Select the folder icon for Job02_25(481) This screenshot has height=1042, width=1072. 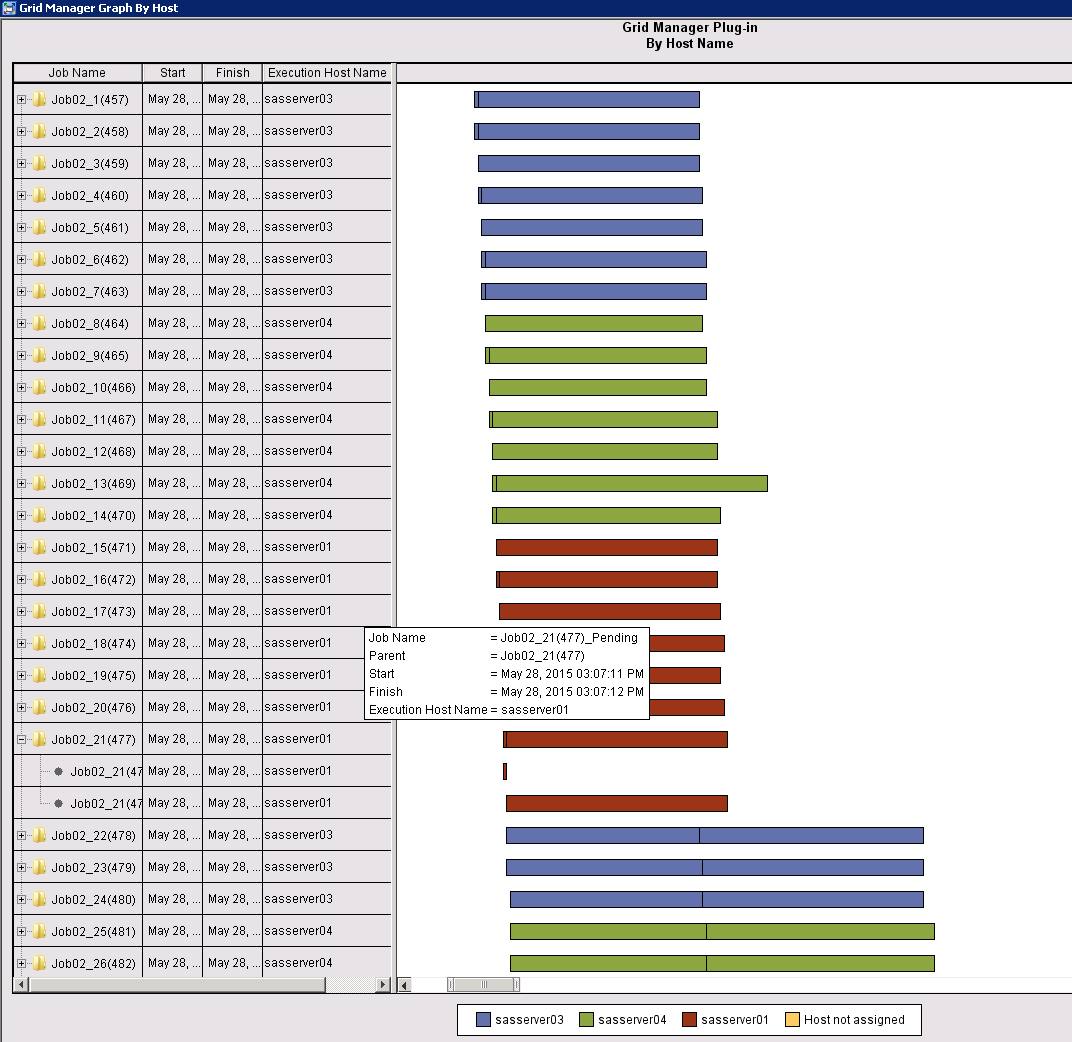tap(40, 932)
